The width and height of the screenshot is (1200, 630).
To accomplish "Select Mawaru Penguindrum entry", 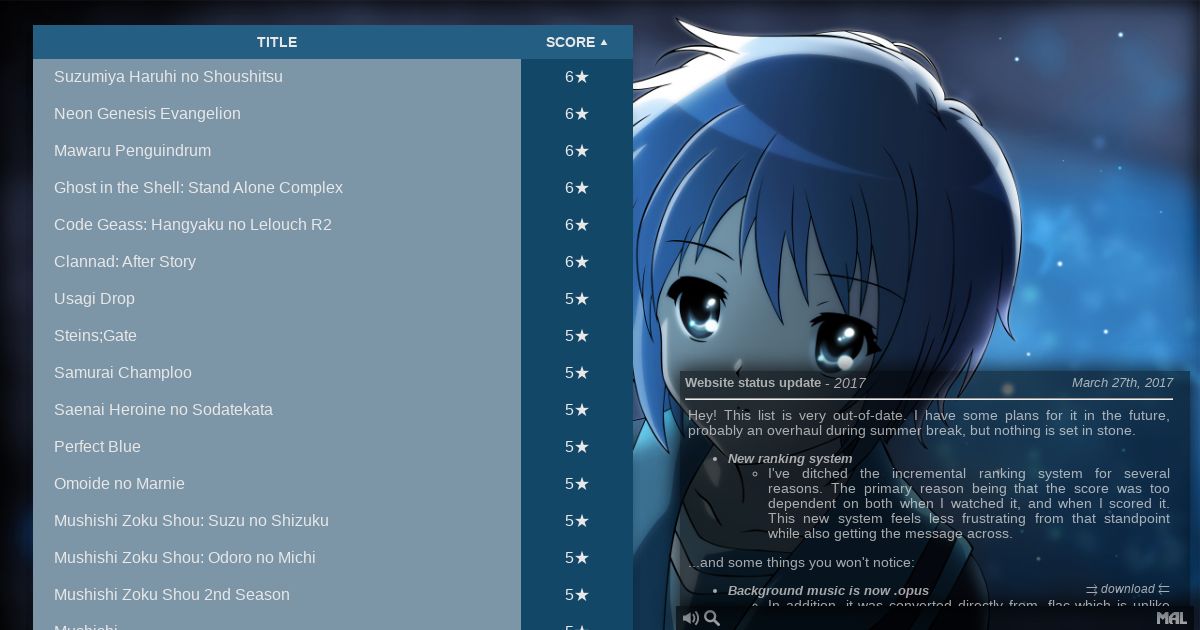I will (132, 151).
